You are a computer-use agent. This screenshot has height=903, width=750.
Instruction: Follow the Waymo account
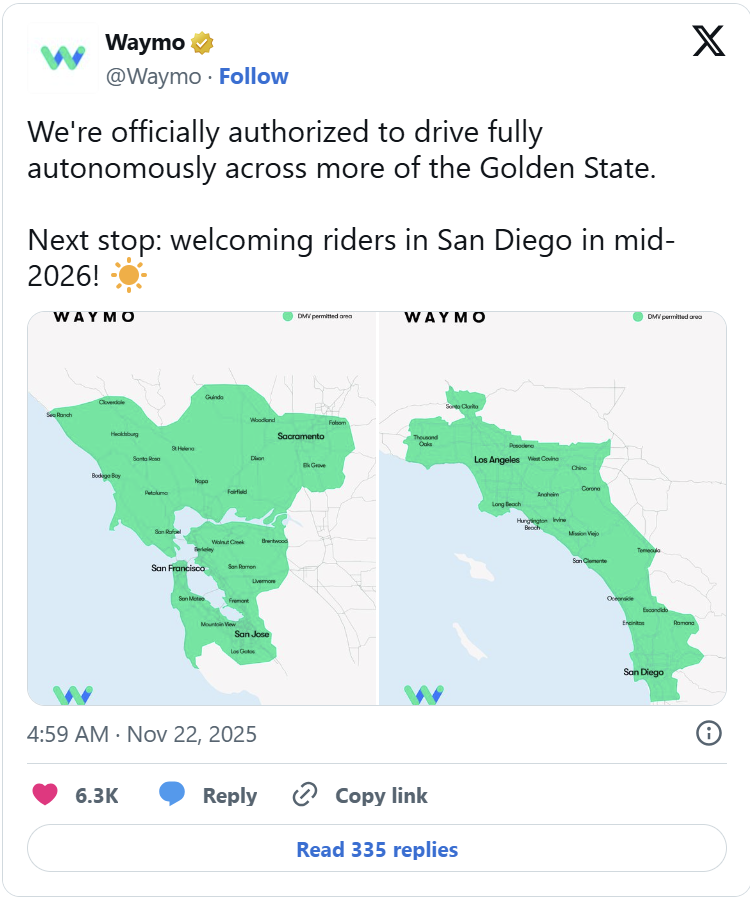[x=254, y=77]
